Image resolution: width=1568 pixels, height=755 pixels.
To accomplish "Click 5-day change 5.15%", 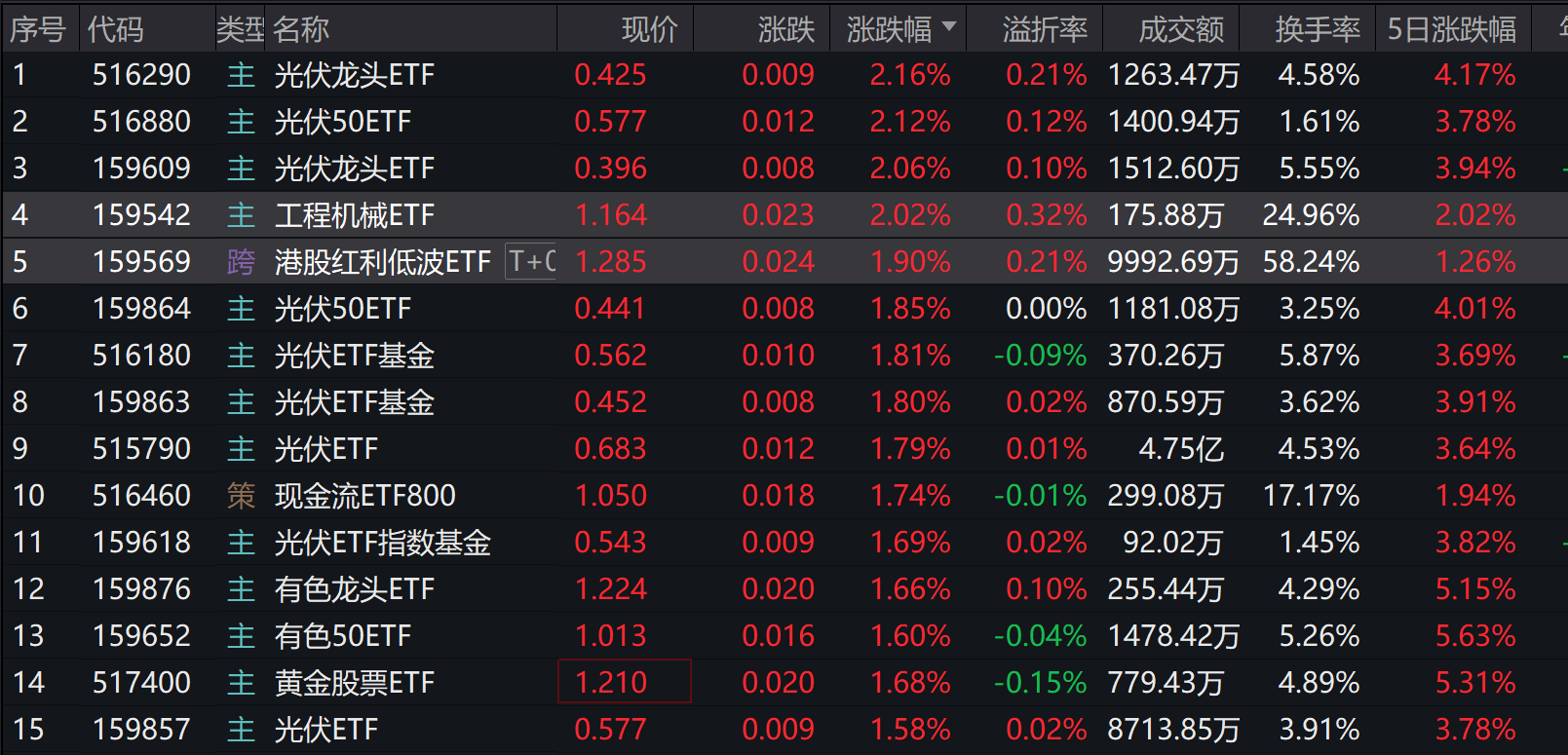I will click(1475, 589).
